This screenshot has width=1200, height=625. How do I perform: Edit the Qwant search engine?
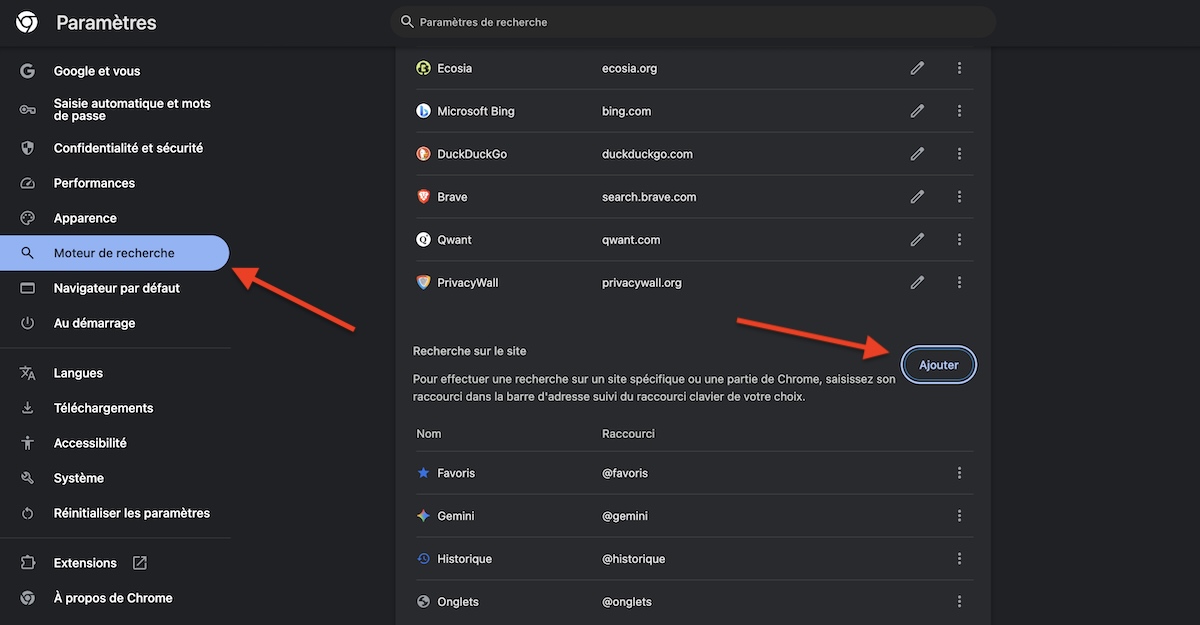point(917,240)
